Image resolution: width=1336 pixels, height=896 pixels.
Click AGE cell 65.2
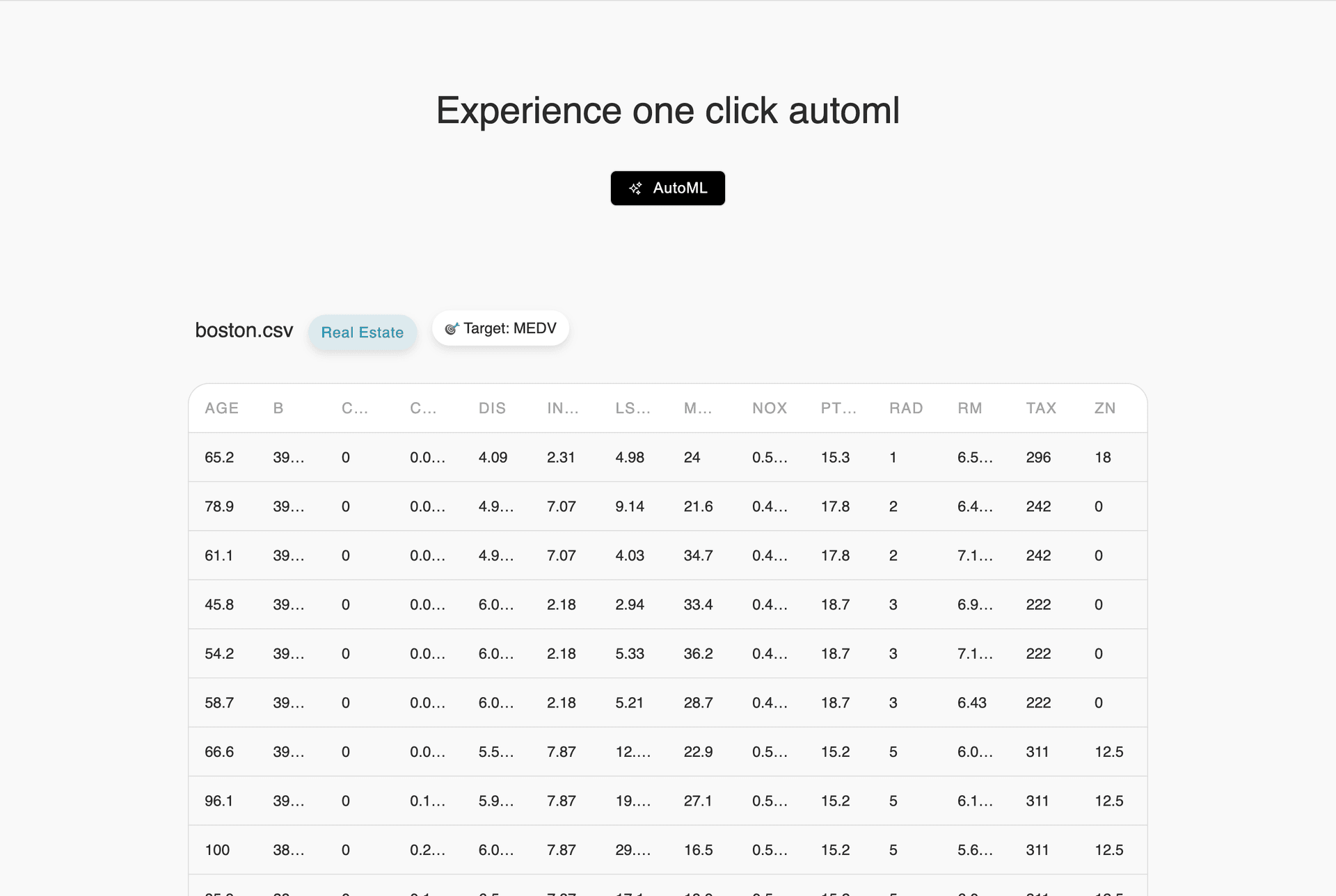pyautogui.click(x=219, y=458)
